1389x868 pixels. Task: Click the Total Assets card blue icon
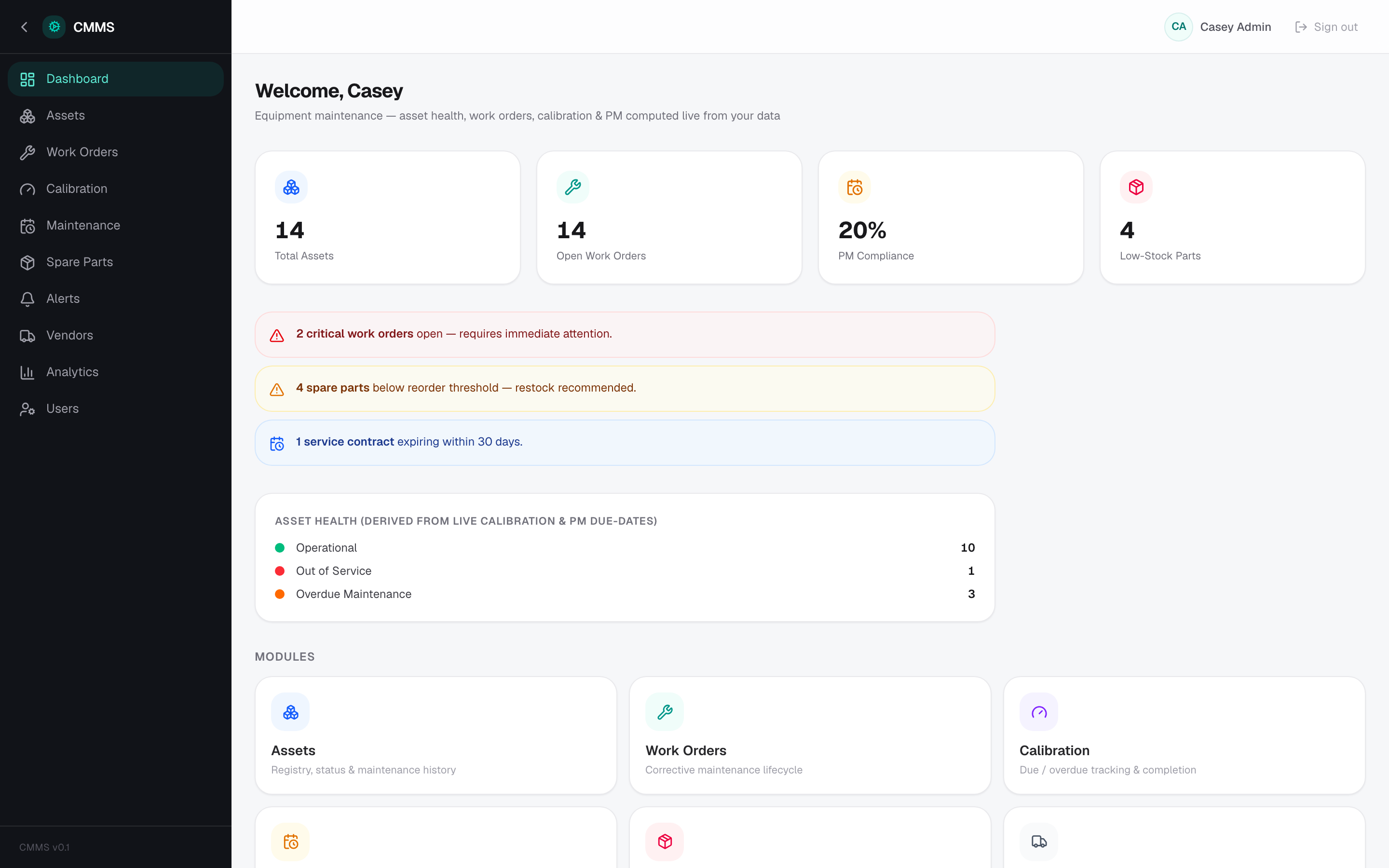pyautogui.click(x=291, y=187)
